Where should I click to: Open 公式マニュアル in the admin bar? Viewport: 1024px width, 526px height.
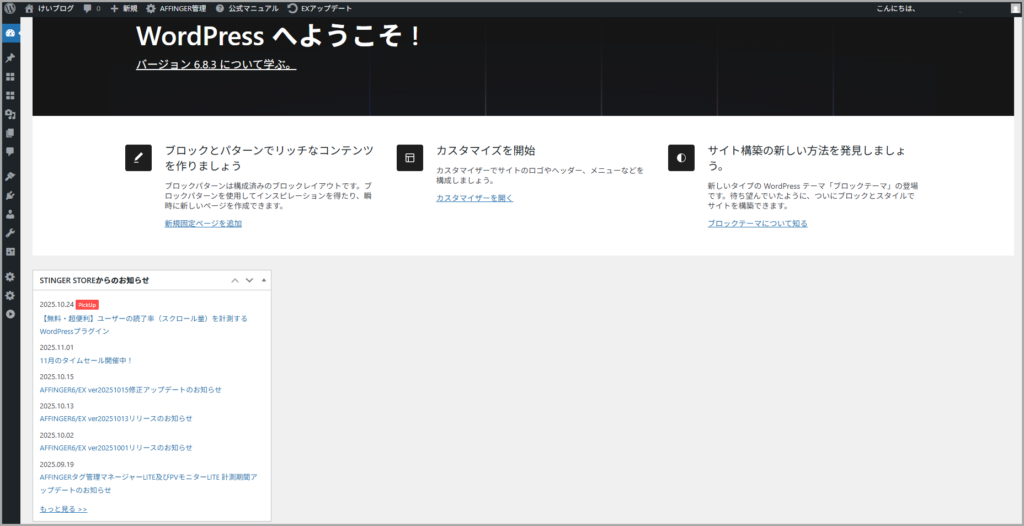coord(247,8)
